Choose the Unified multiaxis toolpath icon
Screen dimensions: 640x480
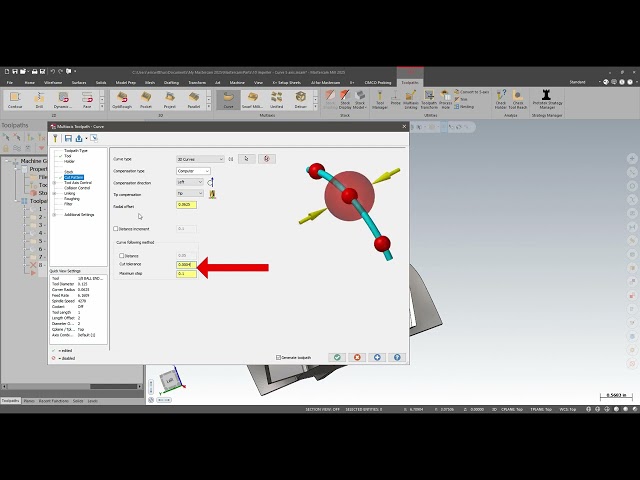(x=276, y=100)
